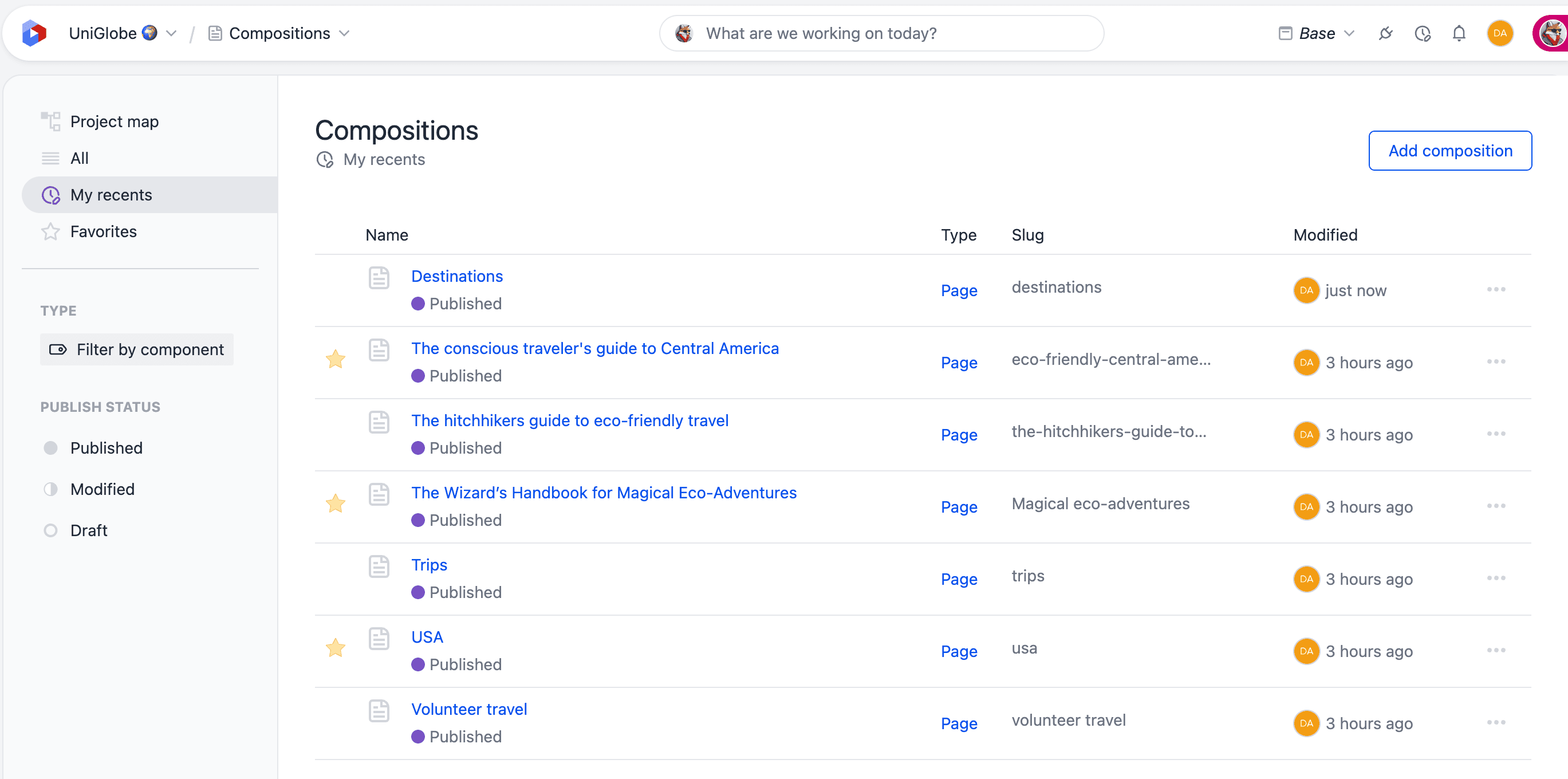Click the document icon beside Trips

[379, 566]
